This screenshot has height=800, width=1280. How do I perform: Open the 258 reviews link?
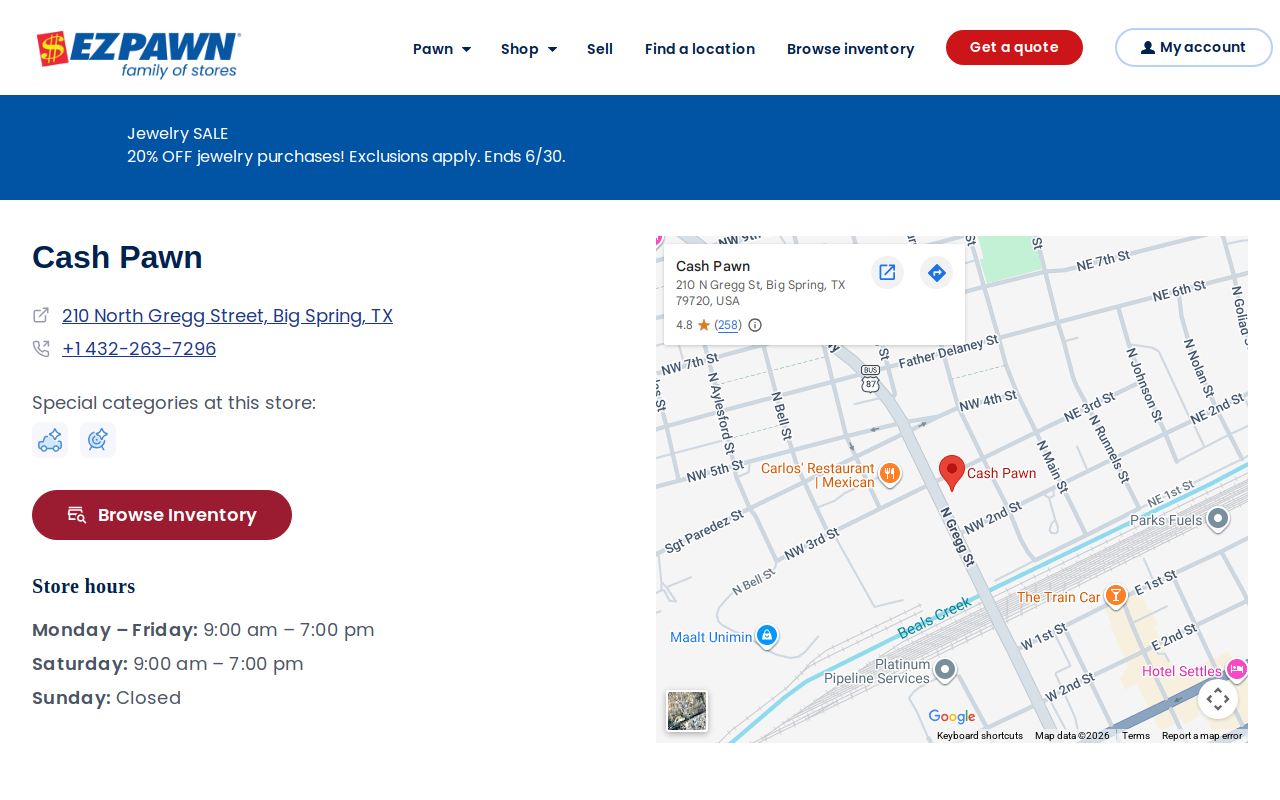point(728,325)
